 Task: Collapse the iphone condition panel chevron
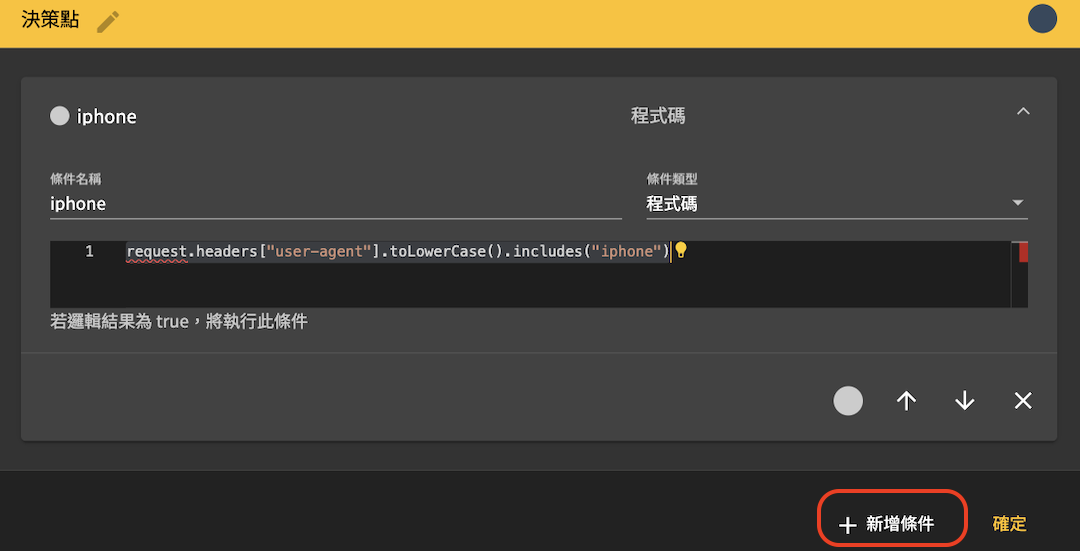[1024, 111]
